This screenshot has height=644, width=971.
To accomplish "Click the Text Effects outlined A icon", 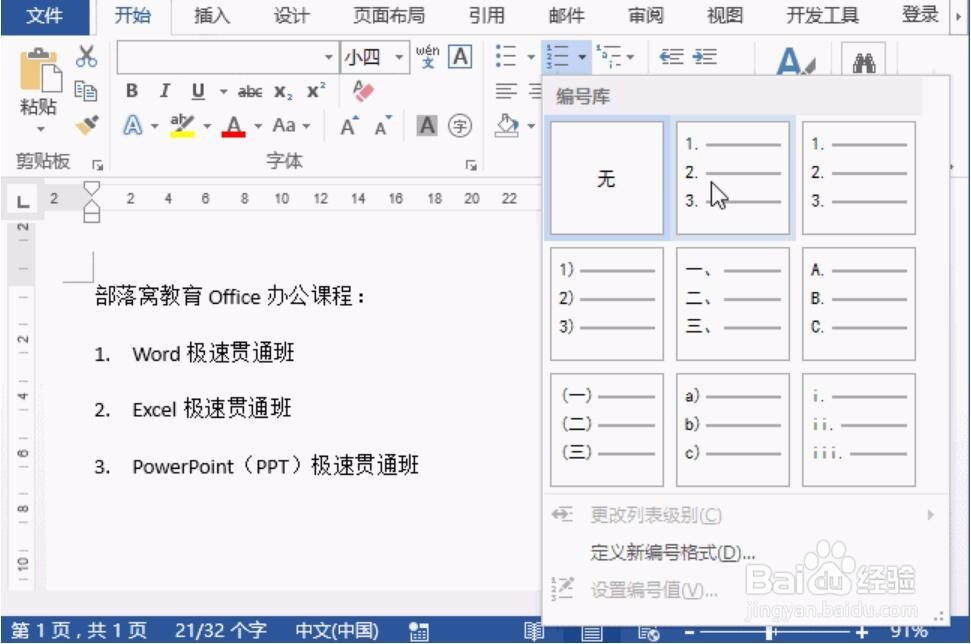I will point(133,126).
